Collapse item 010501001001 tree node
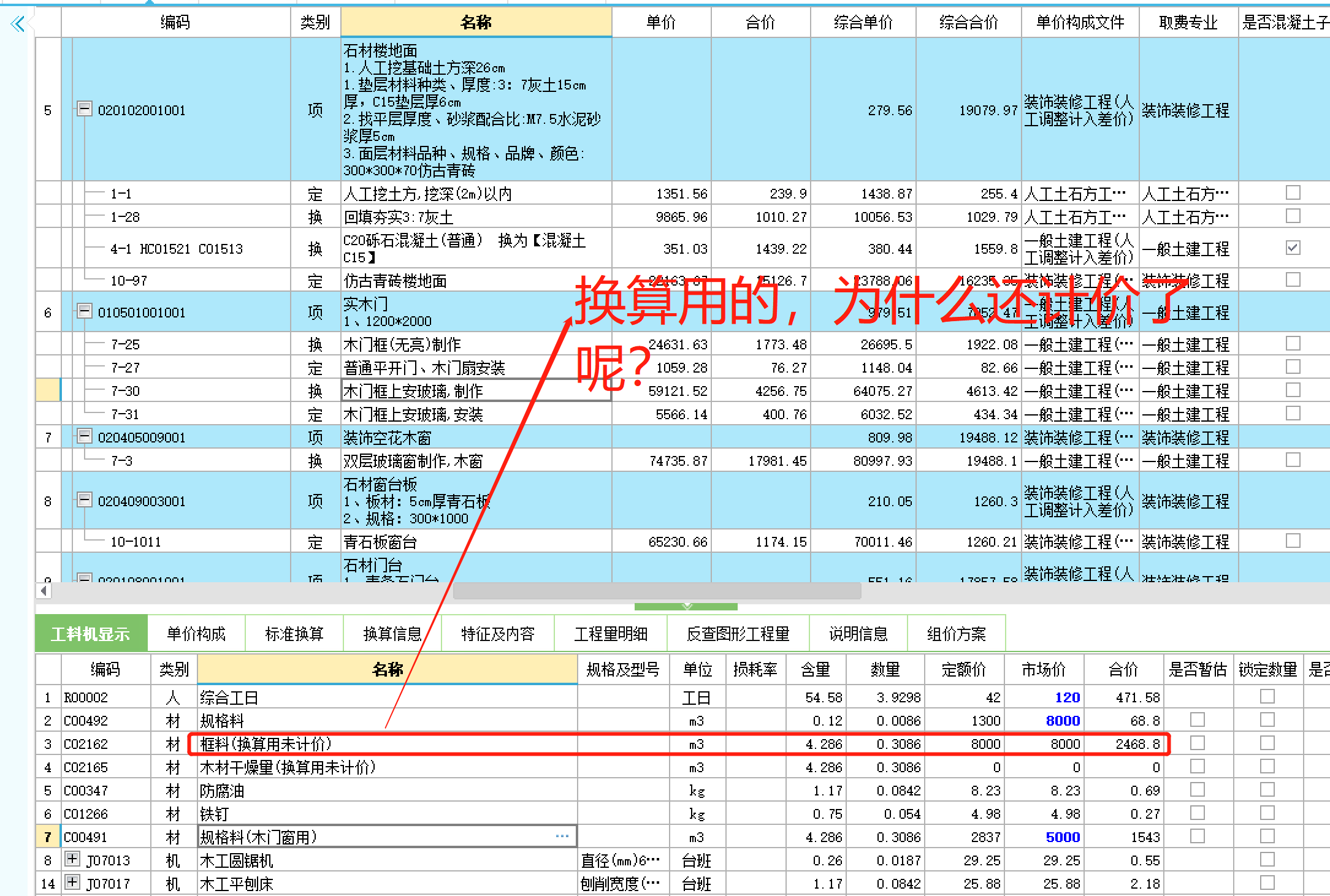This screenshot has height=896, width=1330. pyautogui.click(x=85, y=311)
